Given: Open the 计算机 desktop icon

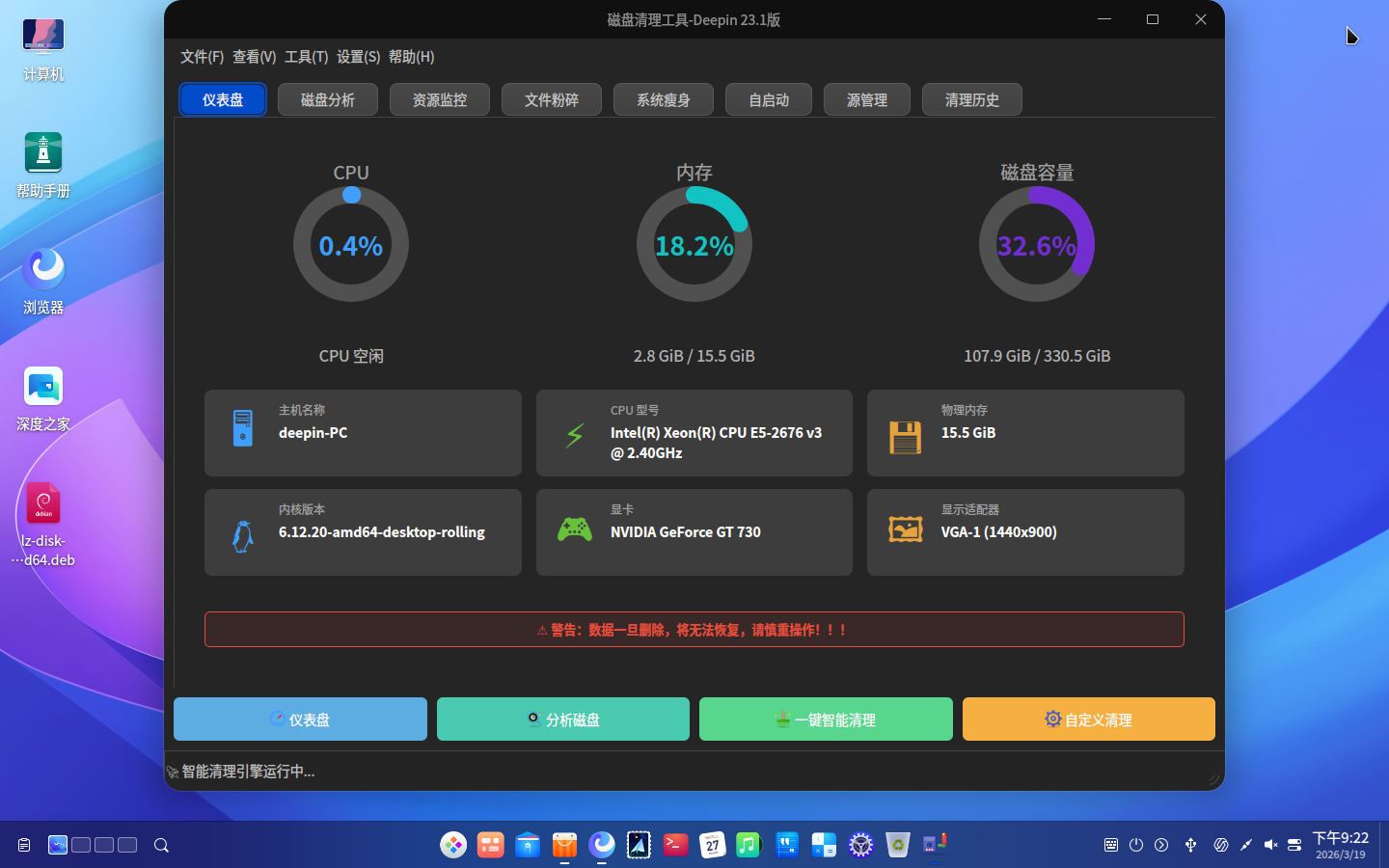Looking at the screenshot, I should [43, 51].
